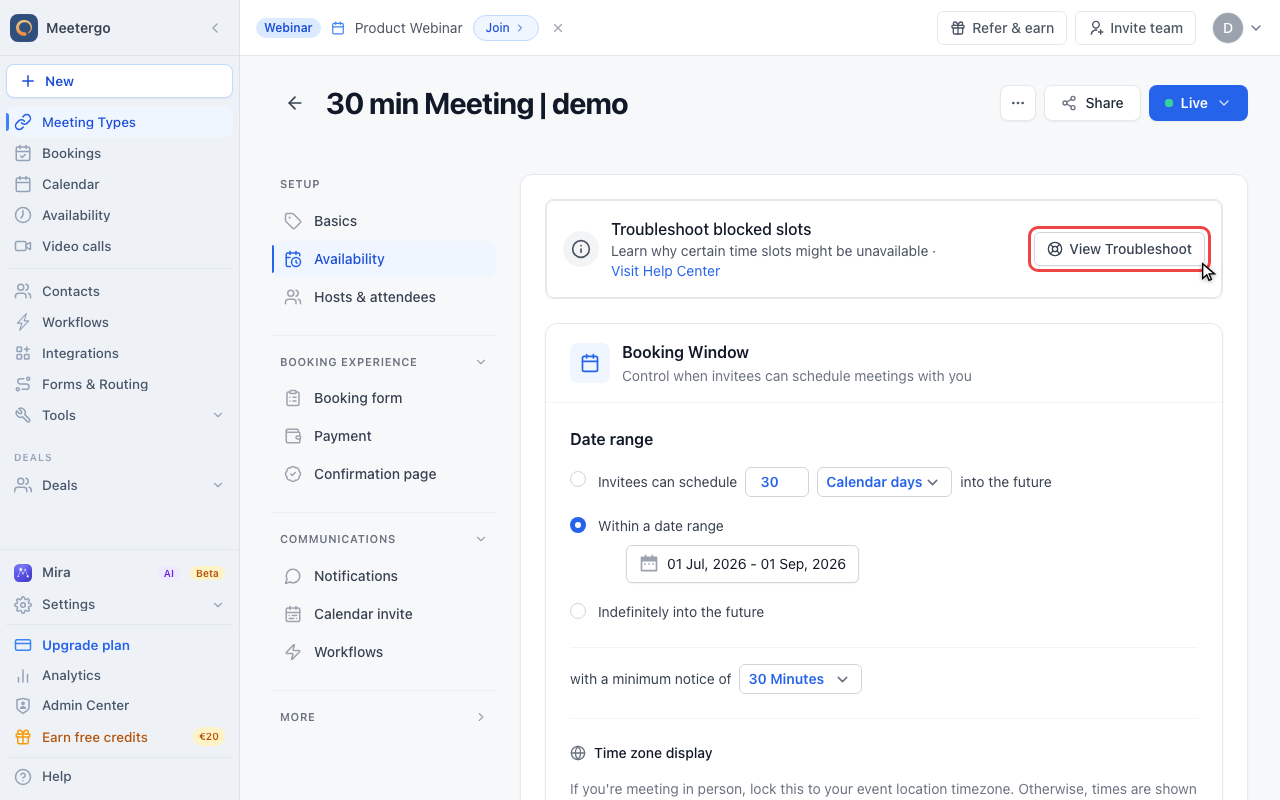The image size is (1280, 800).
Task: Select 'Within a date range' radio option
Action: tap(578, 525)
